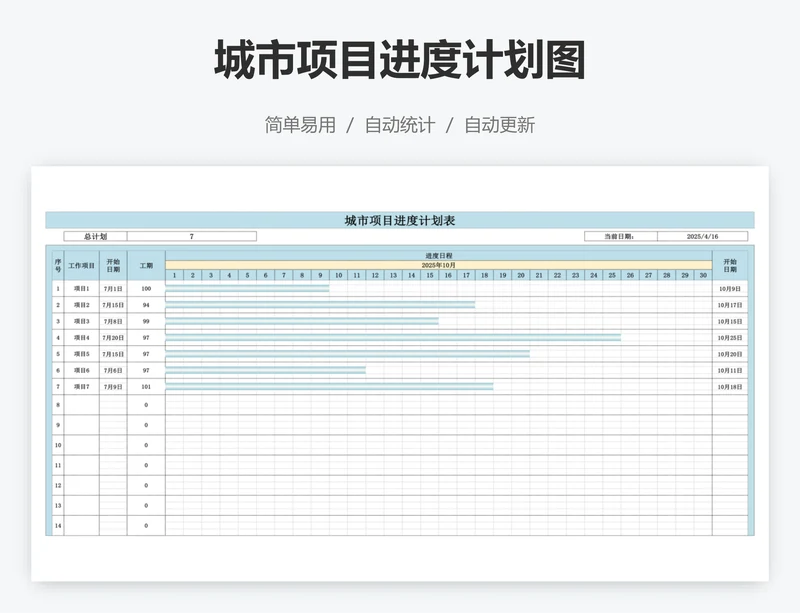Select the 进度日程 header cell
Image resolution: width=800 pixels, height=613 pixels.
tap(439, 255)
